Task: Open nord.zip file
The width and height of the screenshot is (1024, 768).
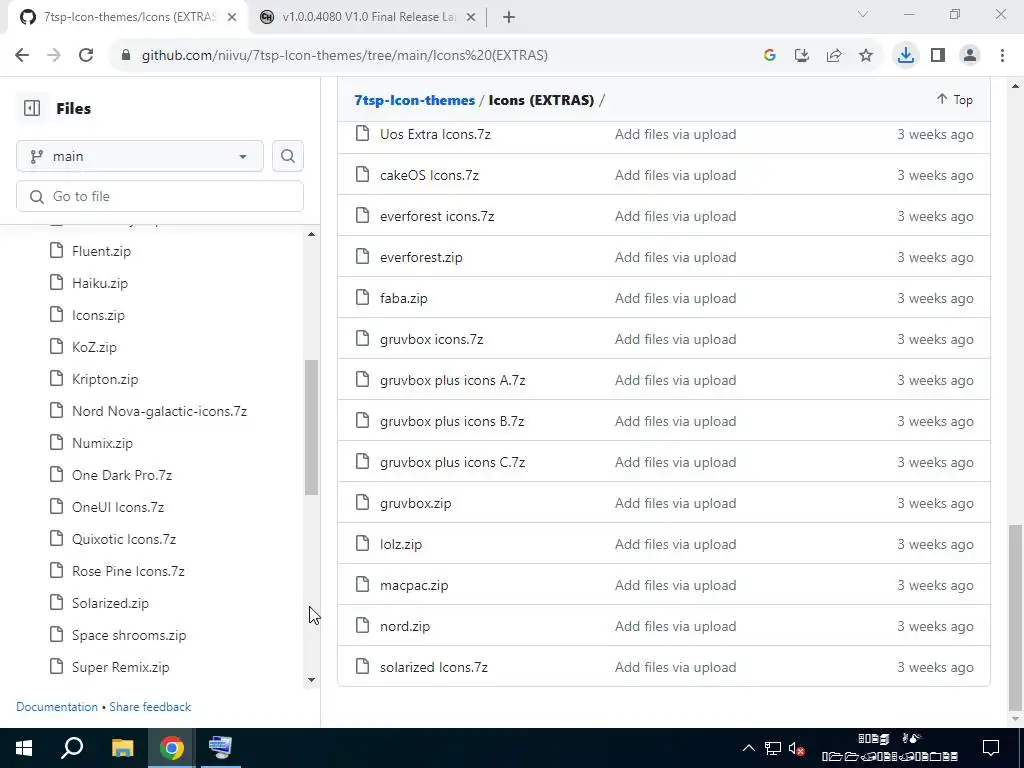Action: pyautogui.click(x=405, y=626)
